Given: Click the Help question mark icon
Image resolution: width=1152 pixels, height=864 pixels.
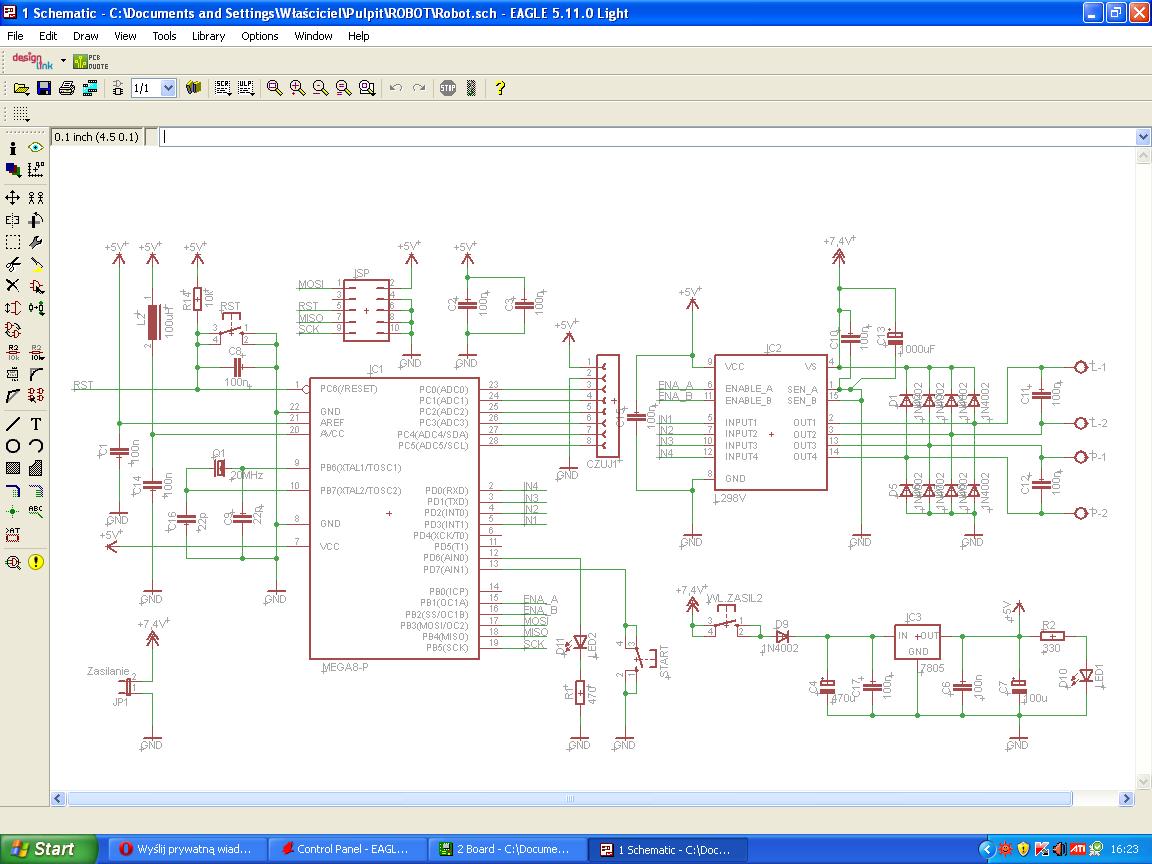Looking at the screenshot, I should click(x=500, y=88).
